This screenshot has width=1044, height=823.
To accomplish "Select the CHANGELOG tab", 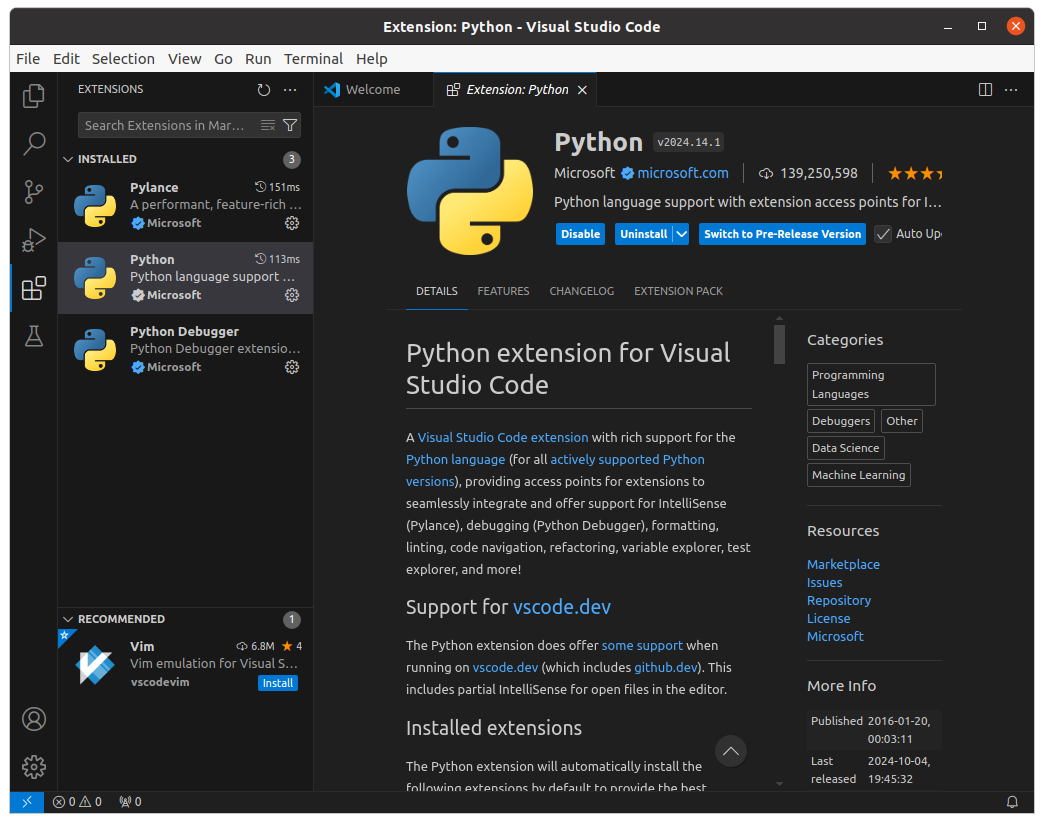I will [581, 292].
